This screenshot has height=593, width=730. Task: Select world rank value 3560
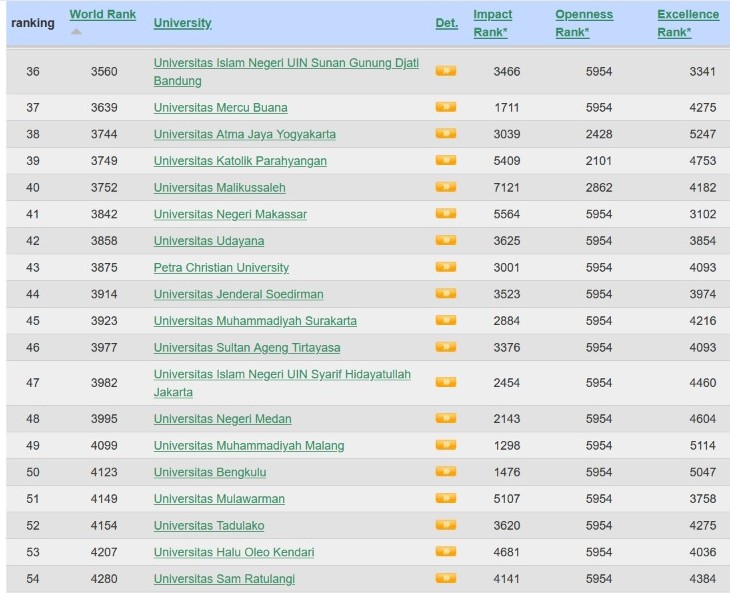pyautogui.click(x=104, y=71)
